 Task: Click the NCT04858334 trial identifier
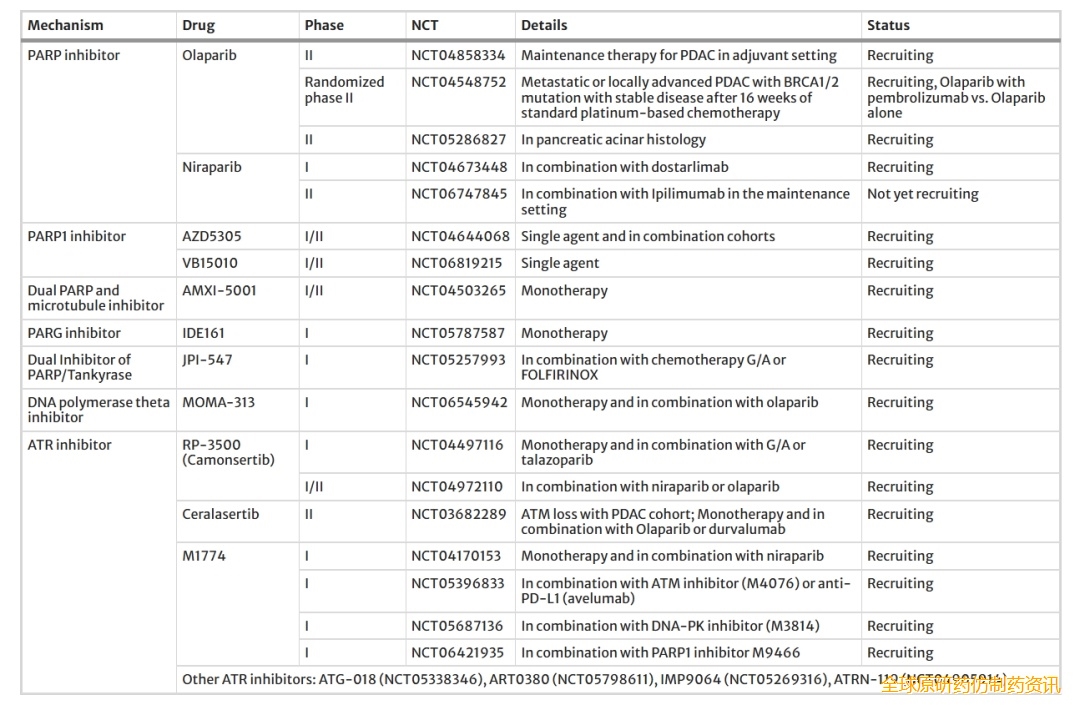pyautogui.click(x=458, y=56)
